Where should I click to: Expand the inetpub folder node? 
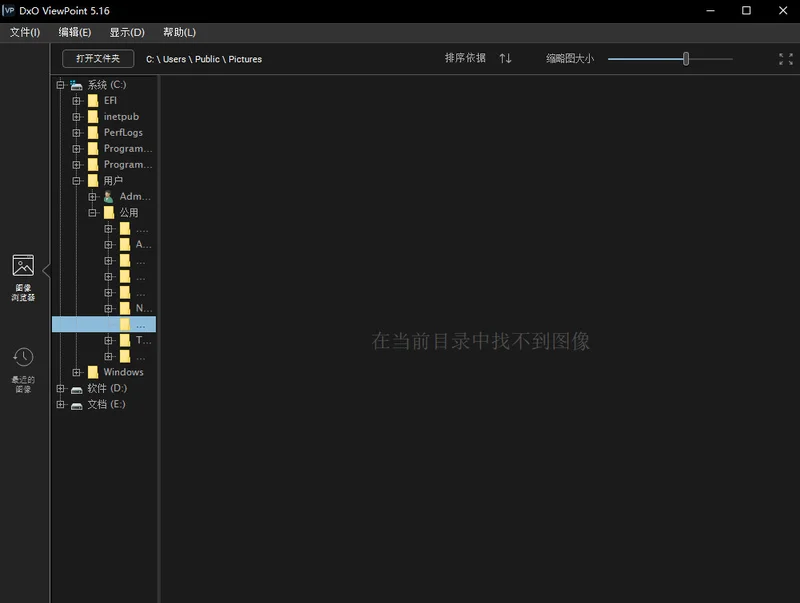coord(76,117)
